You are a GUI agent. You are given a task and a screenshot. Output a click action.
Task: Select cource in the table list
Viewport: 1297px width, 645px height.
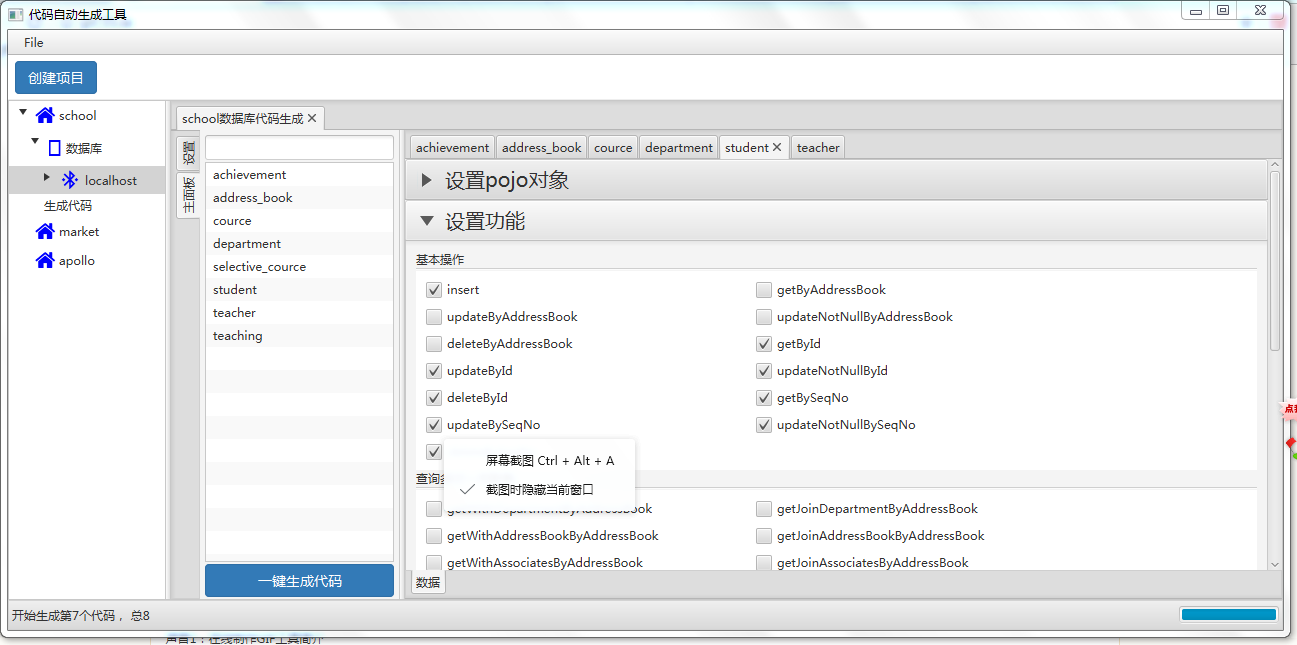pos(299,221)
